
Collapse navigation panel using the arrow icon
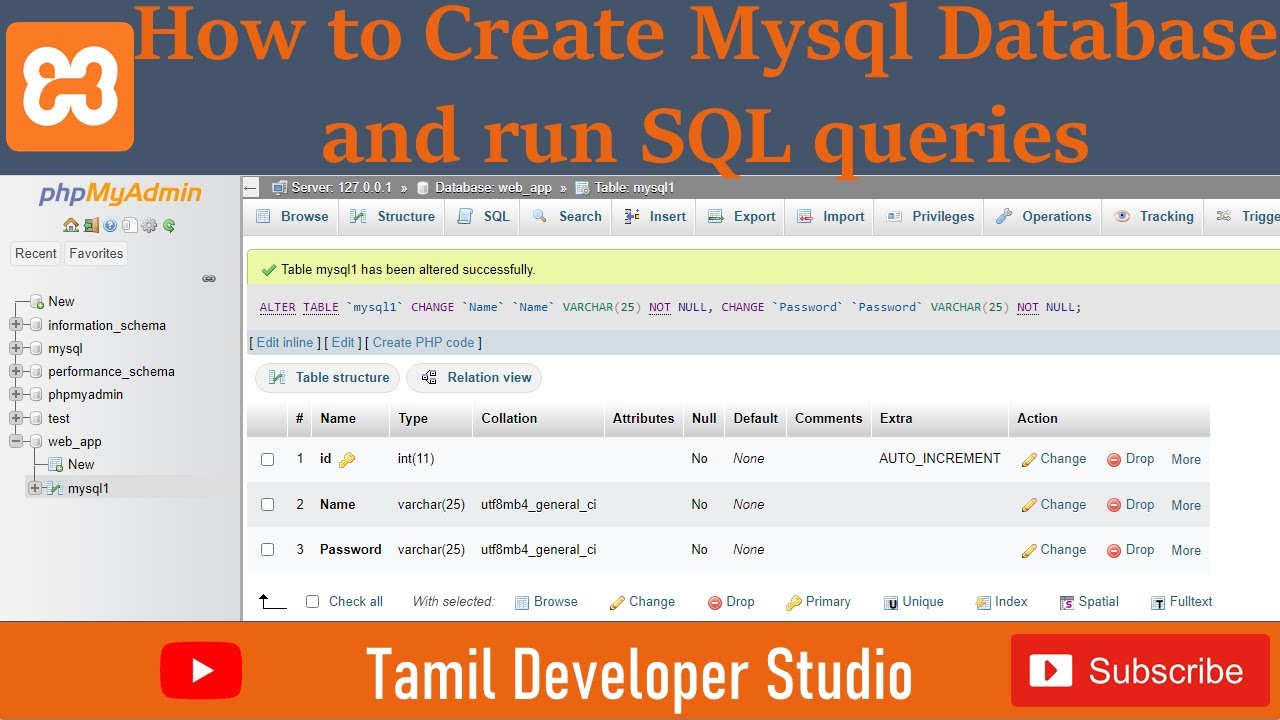[251, 187]
